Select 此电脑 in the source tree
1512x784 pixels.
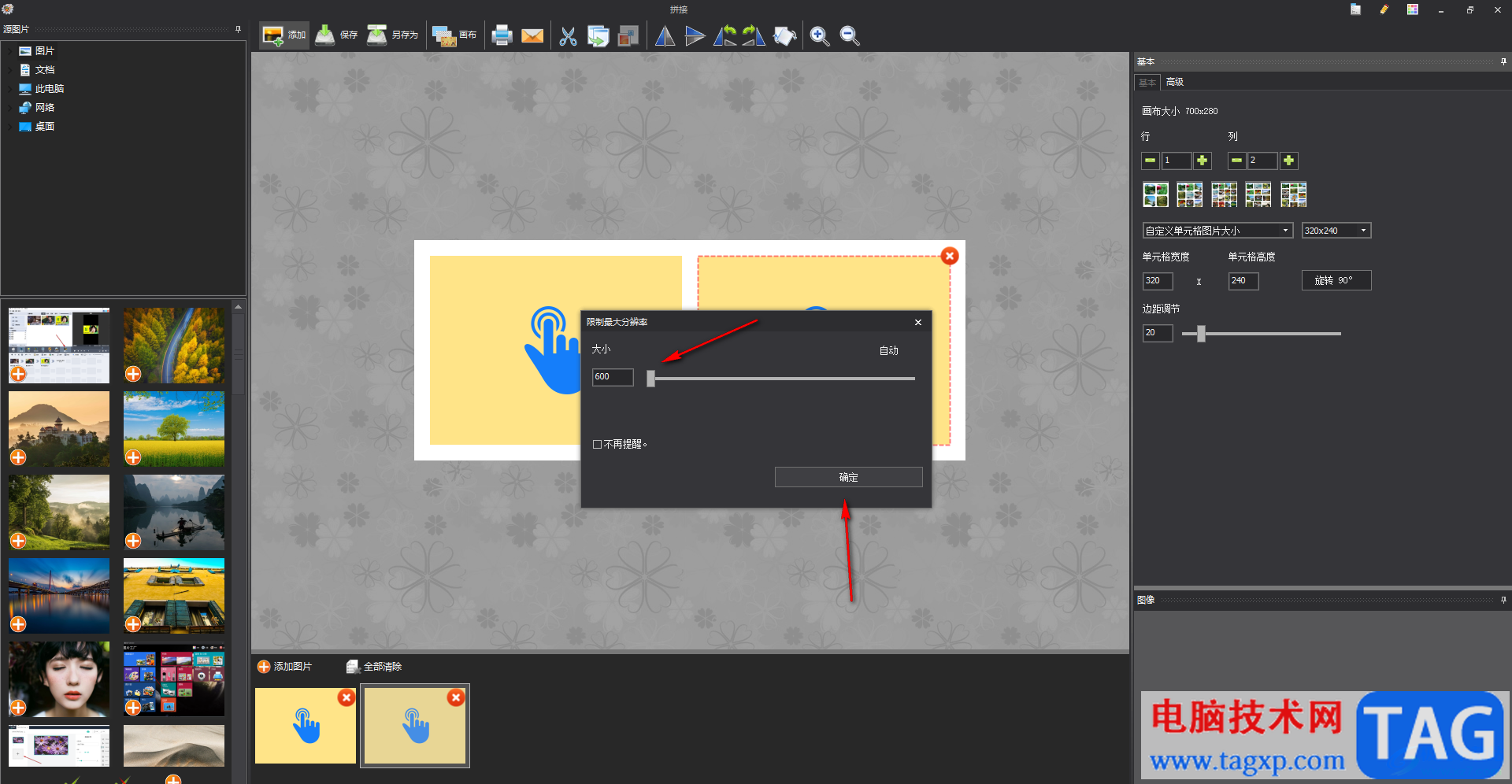pos(42,89)
